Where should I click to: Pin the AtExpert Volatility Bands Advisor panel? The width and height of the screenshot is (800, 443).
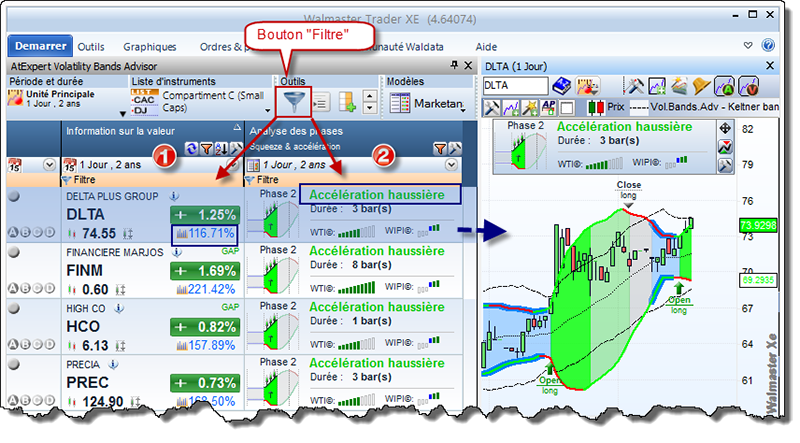click(x=454, y=65)
